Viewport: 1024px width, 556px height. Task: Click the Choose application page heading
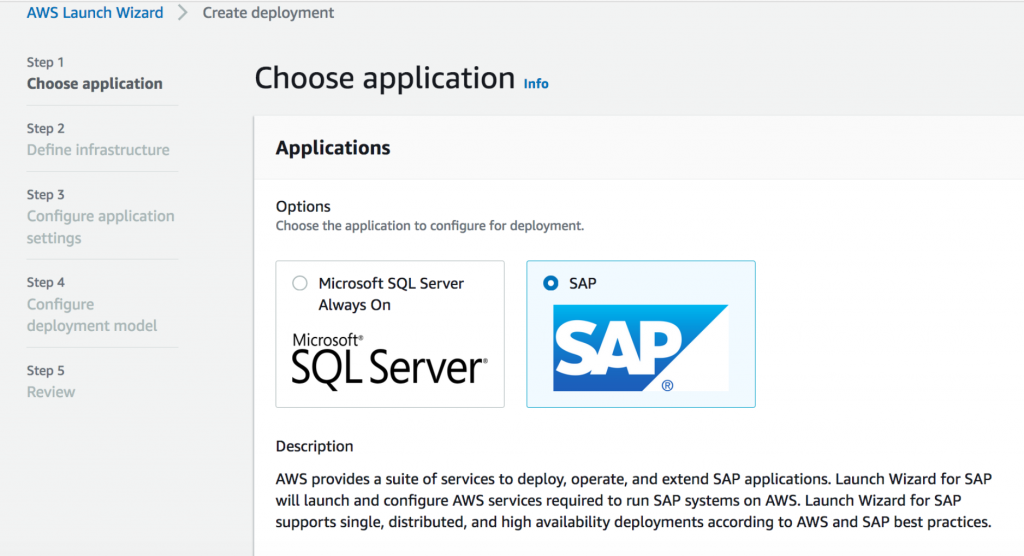point(385,78)
